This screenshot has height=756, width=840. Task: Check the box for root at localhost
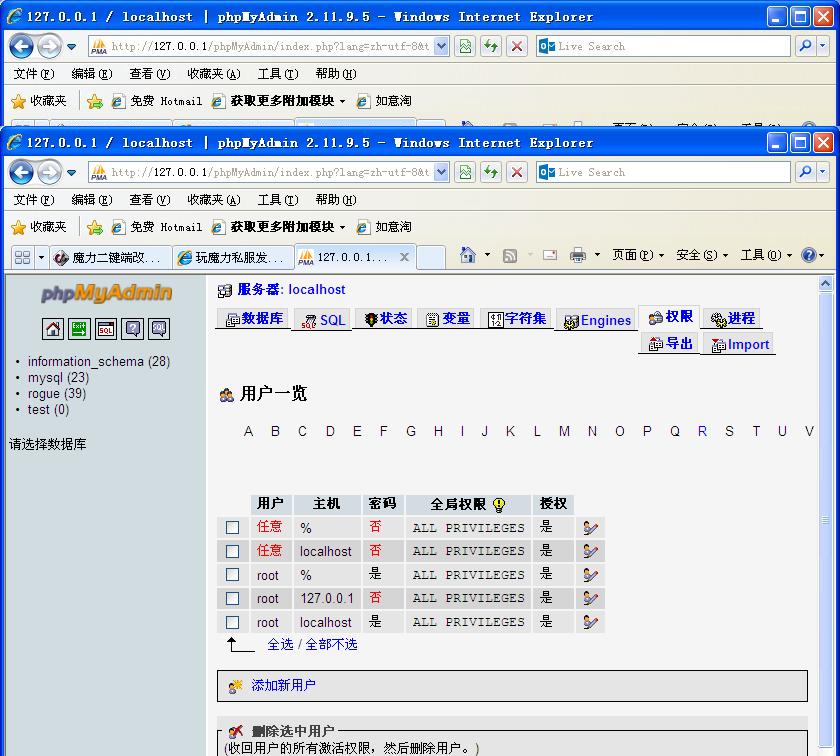tap(232, 622)
